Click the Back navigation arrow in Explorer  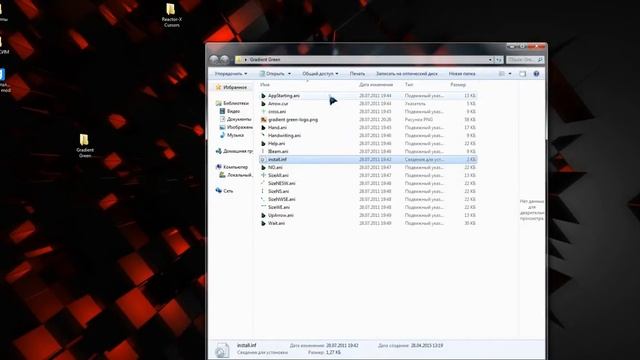point(214,60)
